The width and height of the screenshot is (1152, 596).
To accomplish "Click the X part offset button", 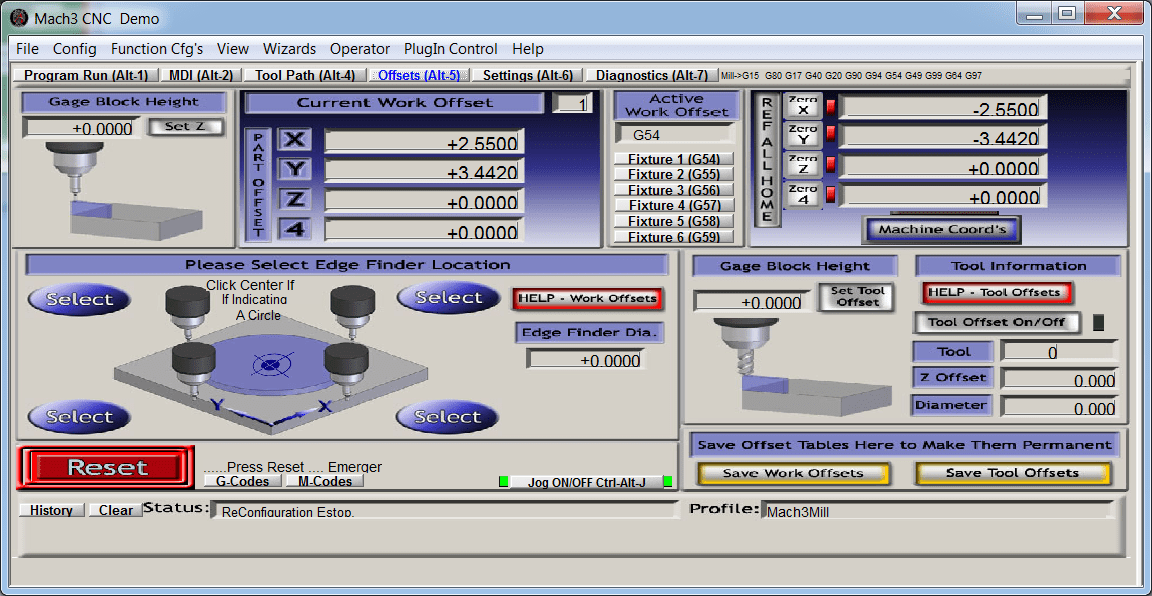I will click(294, 140).
